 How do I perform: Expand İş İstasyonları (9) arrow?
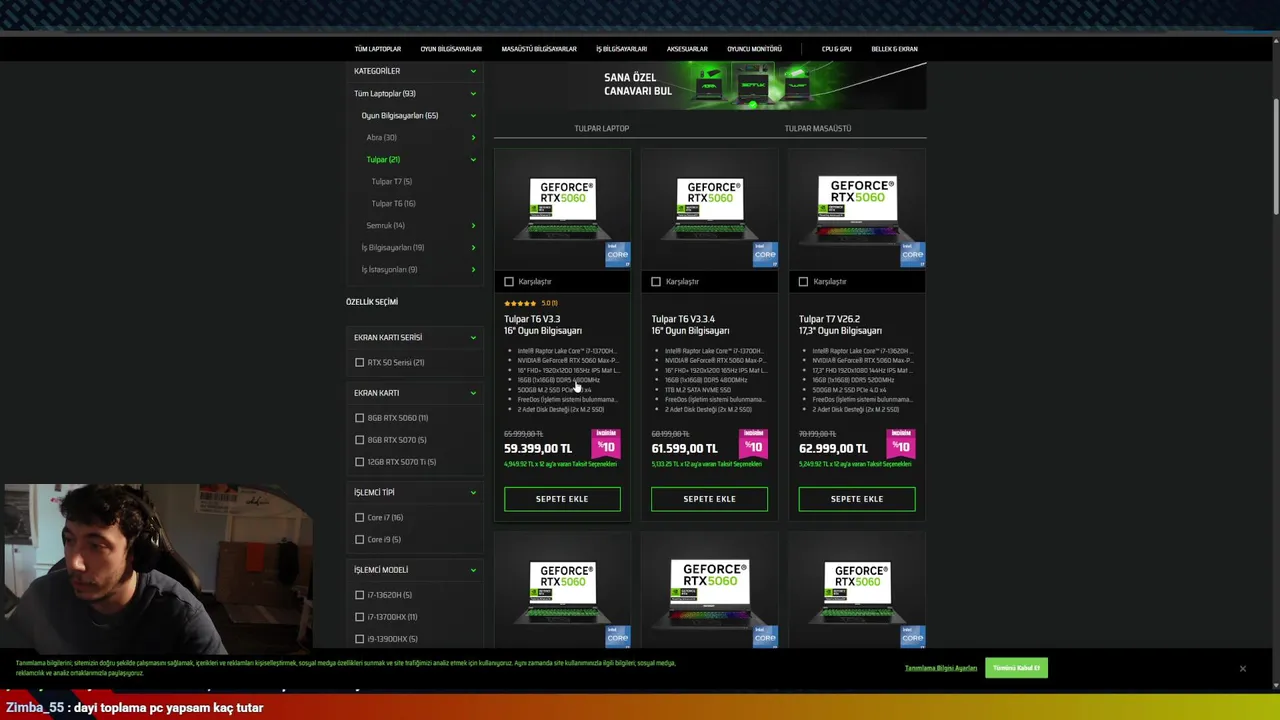tap(473, 269)
